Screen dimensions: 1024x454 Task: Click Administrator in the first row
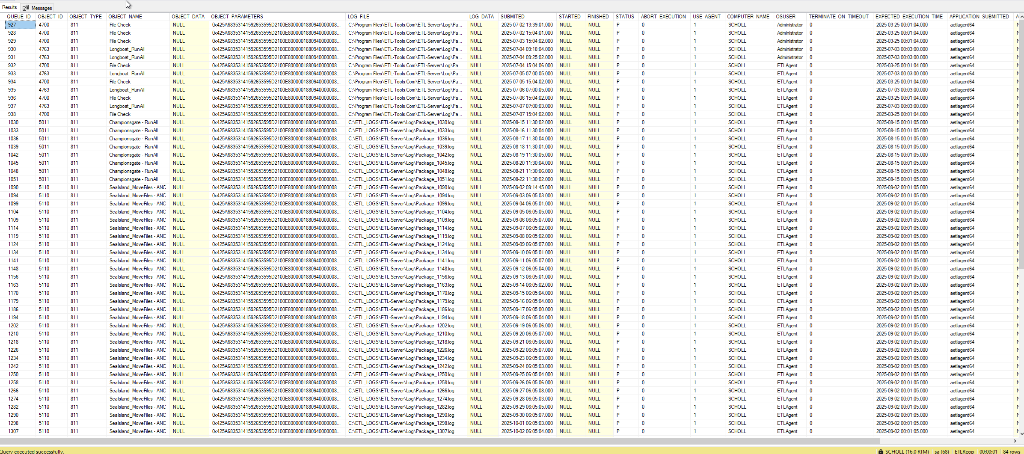pyautogui.click(x=791, y=24)
